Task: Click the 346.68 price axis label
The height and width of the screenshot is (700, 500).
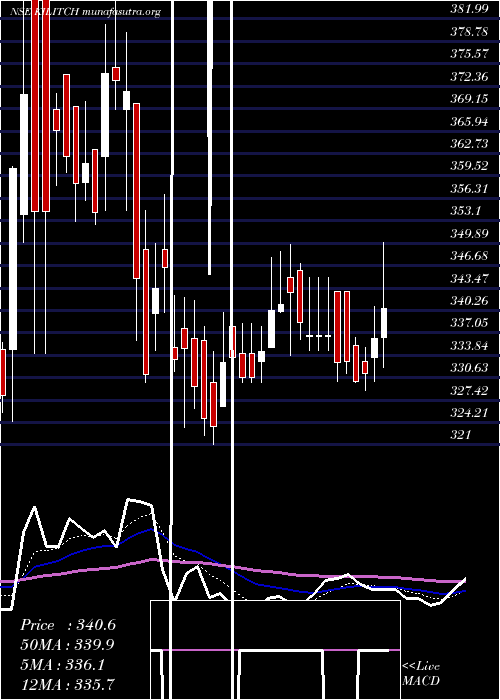Action: point(469,256)
